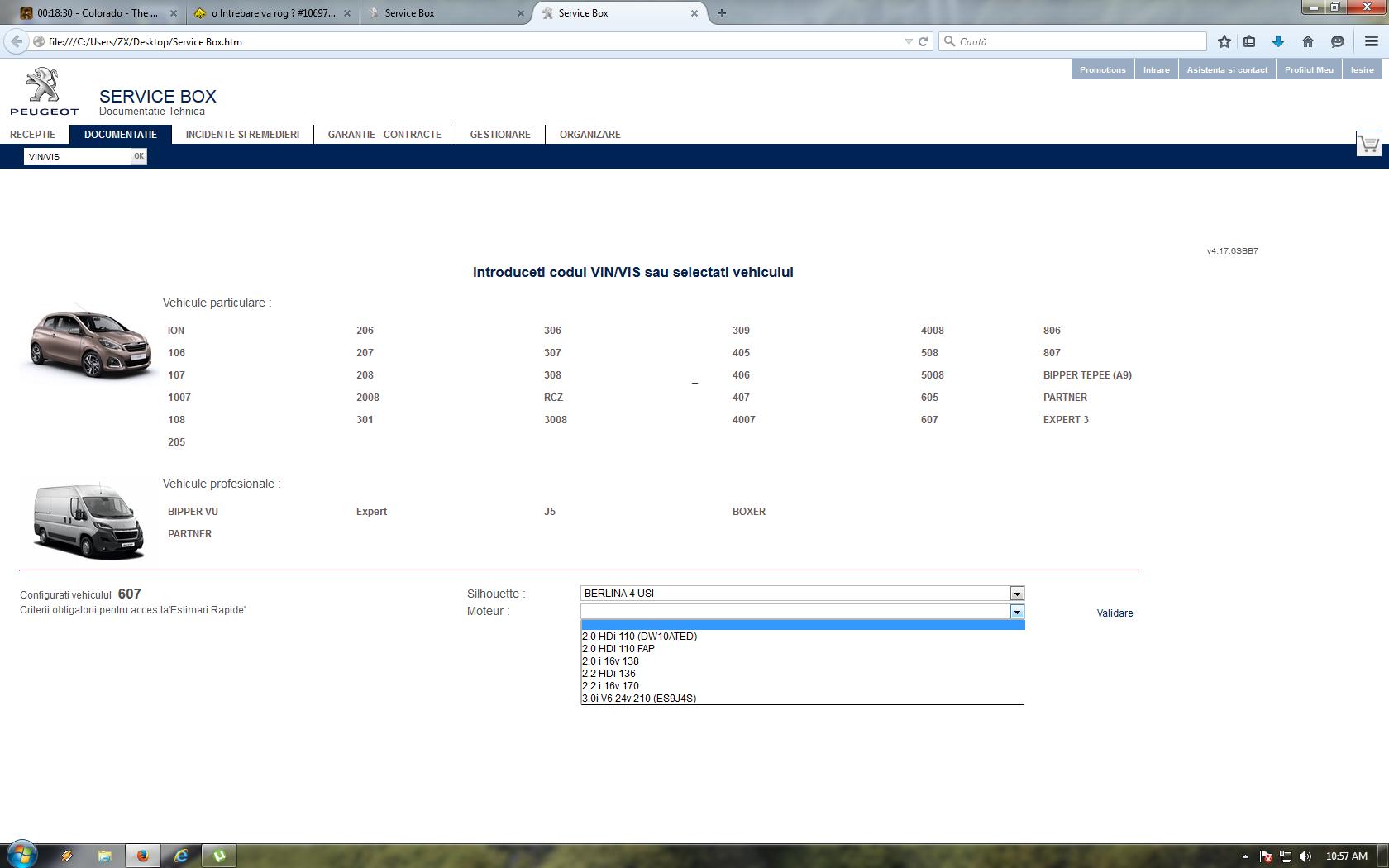This screenshot has width=1389, height=868.
Task: Open GARANTIE - CONTRACTE tab
Action: click(x=384, y=135)
